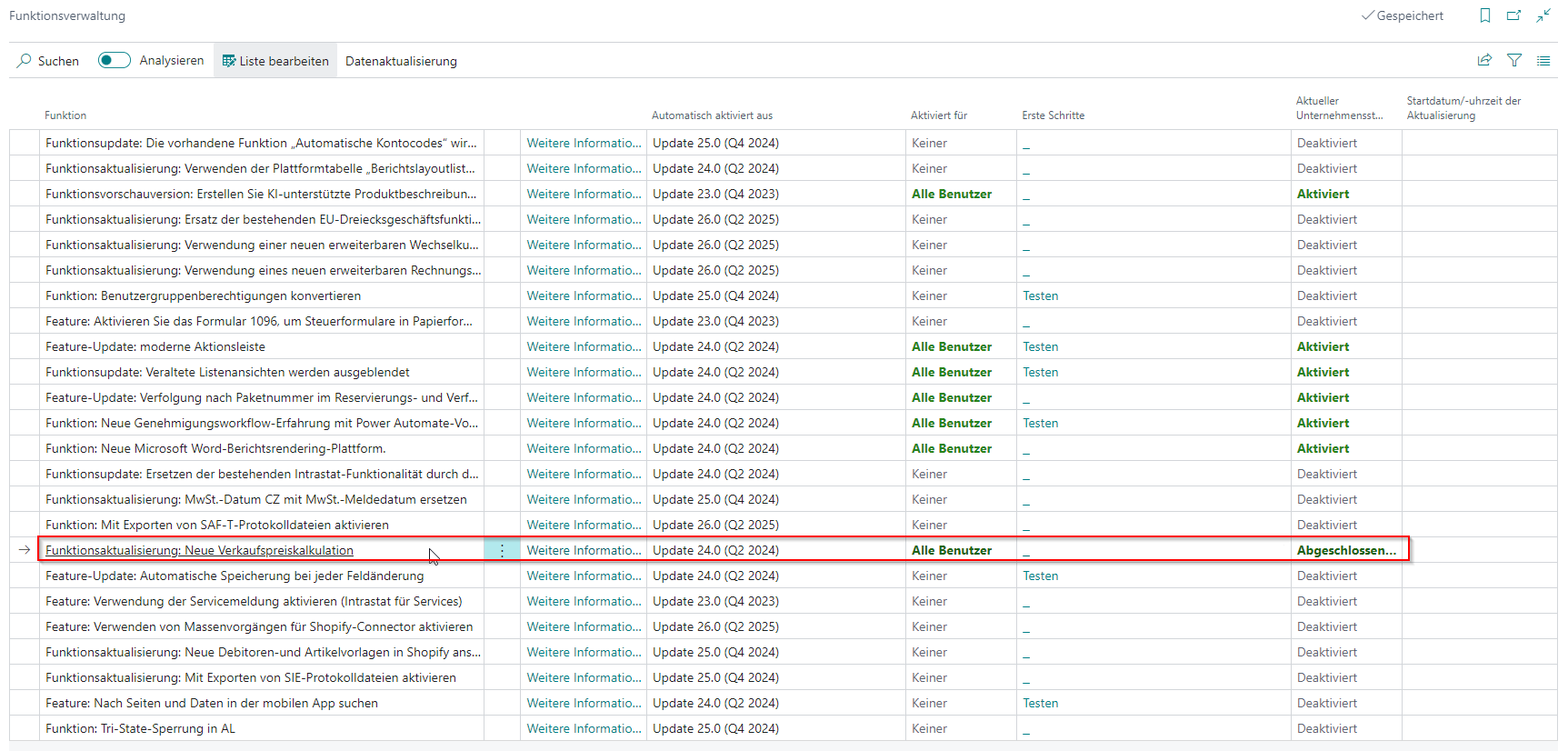Select Keiner field for Tri-State-Sperrung row
The height and width of the screenshot is (751, 1568).
tap(929, 728)
